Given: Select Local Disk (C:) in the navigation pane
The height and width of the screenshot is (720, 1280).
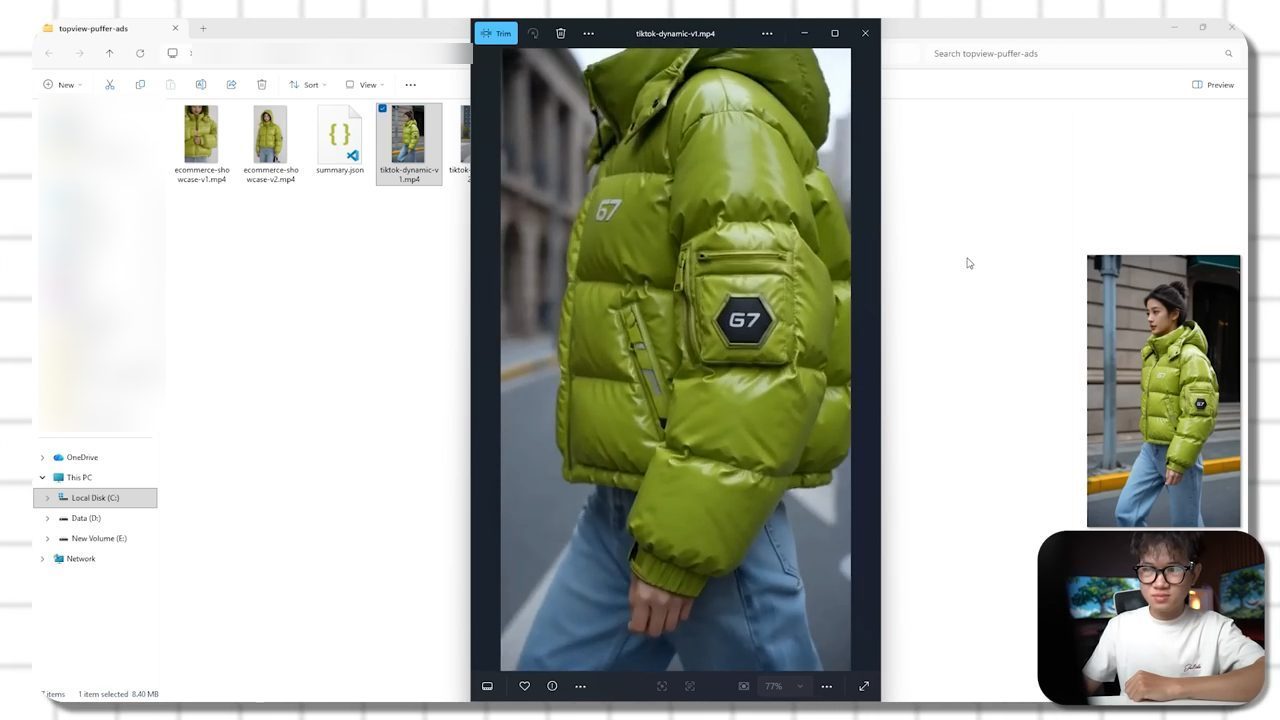Looking at the screenshot, I should [x=95, y=498].
